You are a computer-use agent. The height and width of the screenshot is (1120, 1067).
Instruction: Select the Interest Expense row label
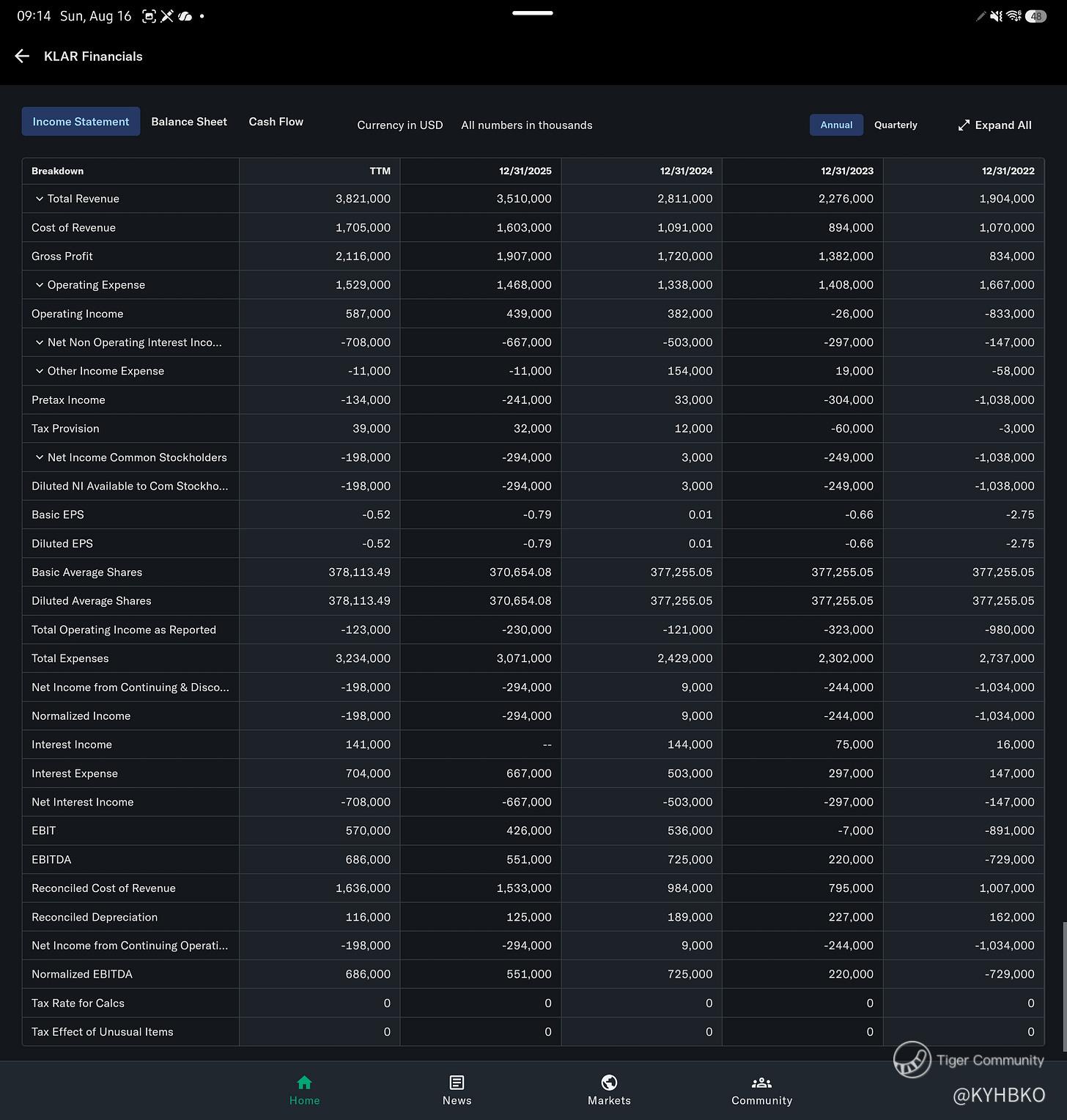point(75,773)
